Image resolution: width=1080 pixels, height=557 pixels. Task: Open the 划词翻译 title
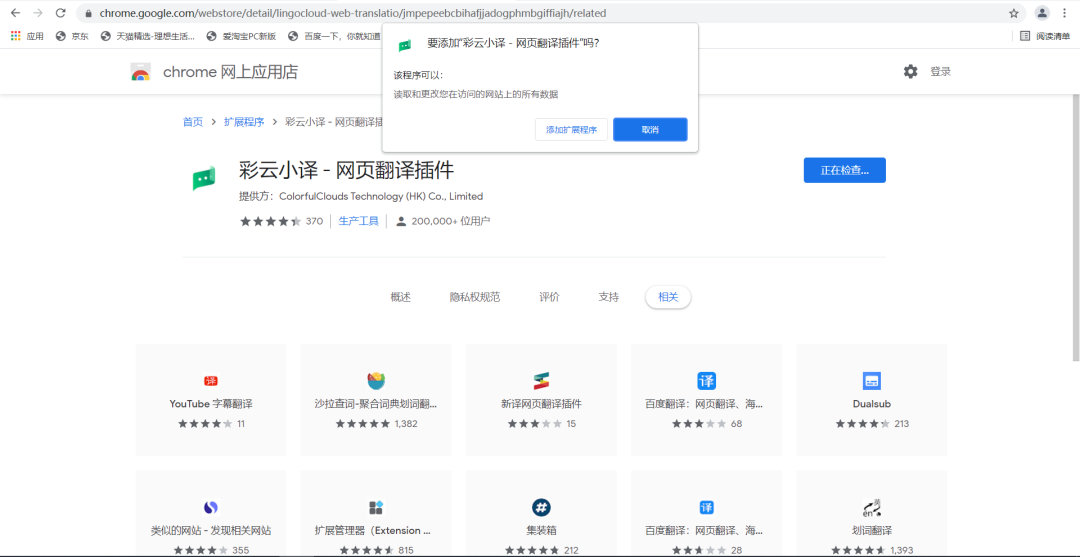pyautogui.click(x=872, y=531)
